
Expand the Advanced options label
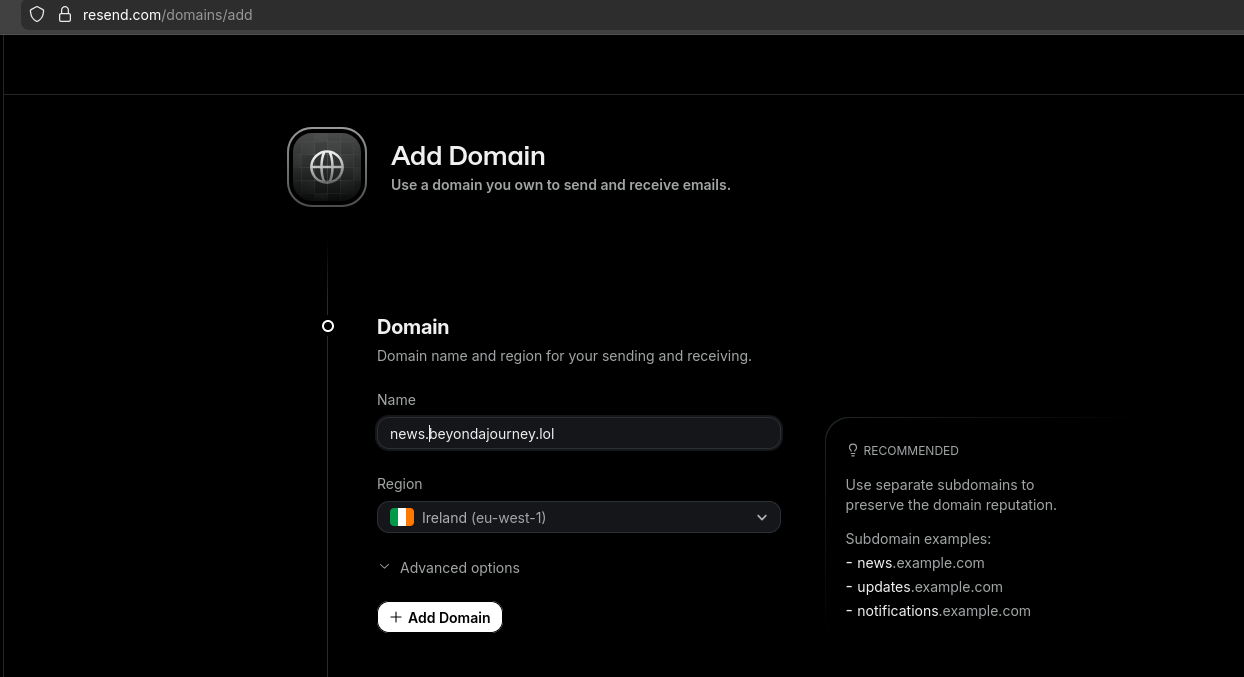pos(459,567)
